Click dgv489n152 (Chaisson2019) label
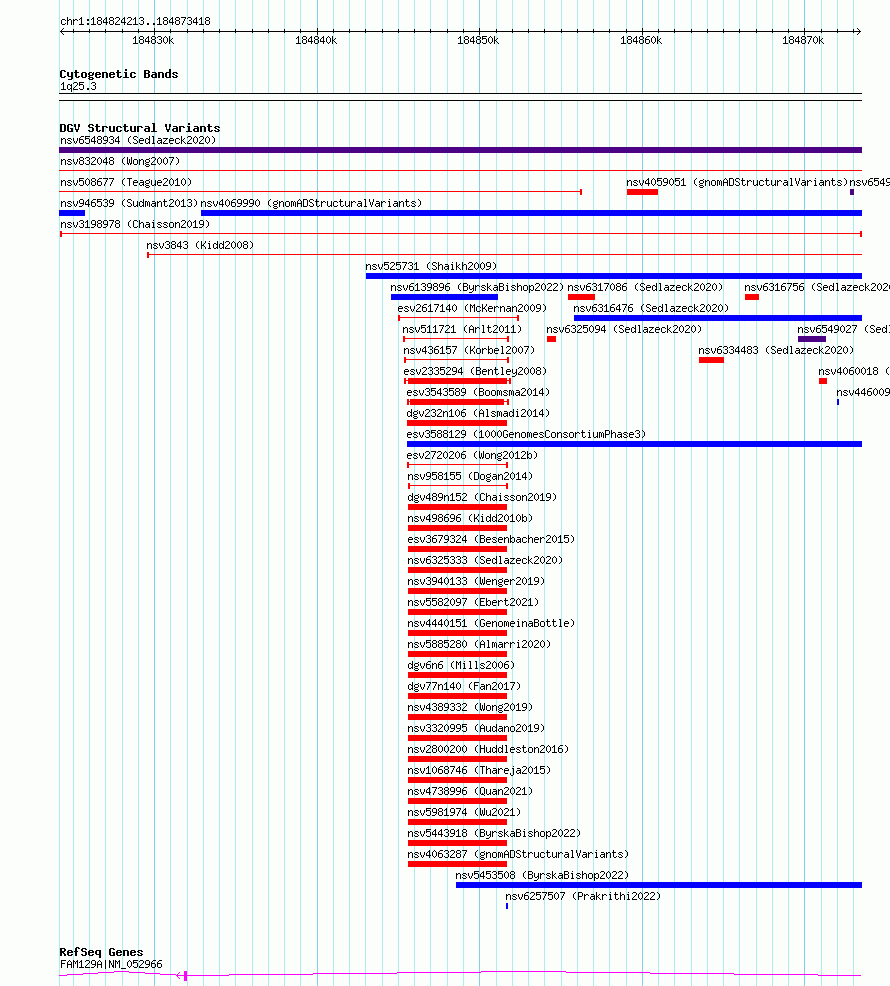The height and width of the screenshot is (986, 890). pyautogui.click(x=482, y=497)
